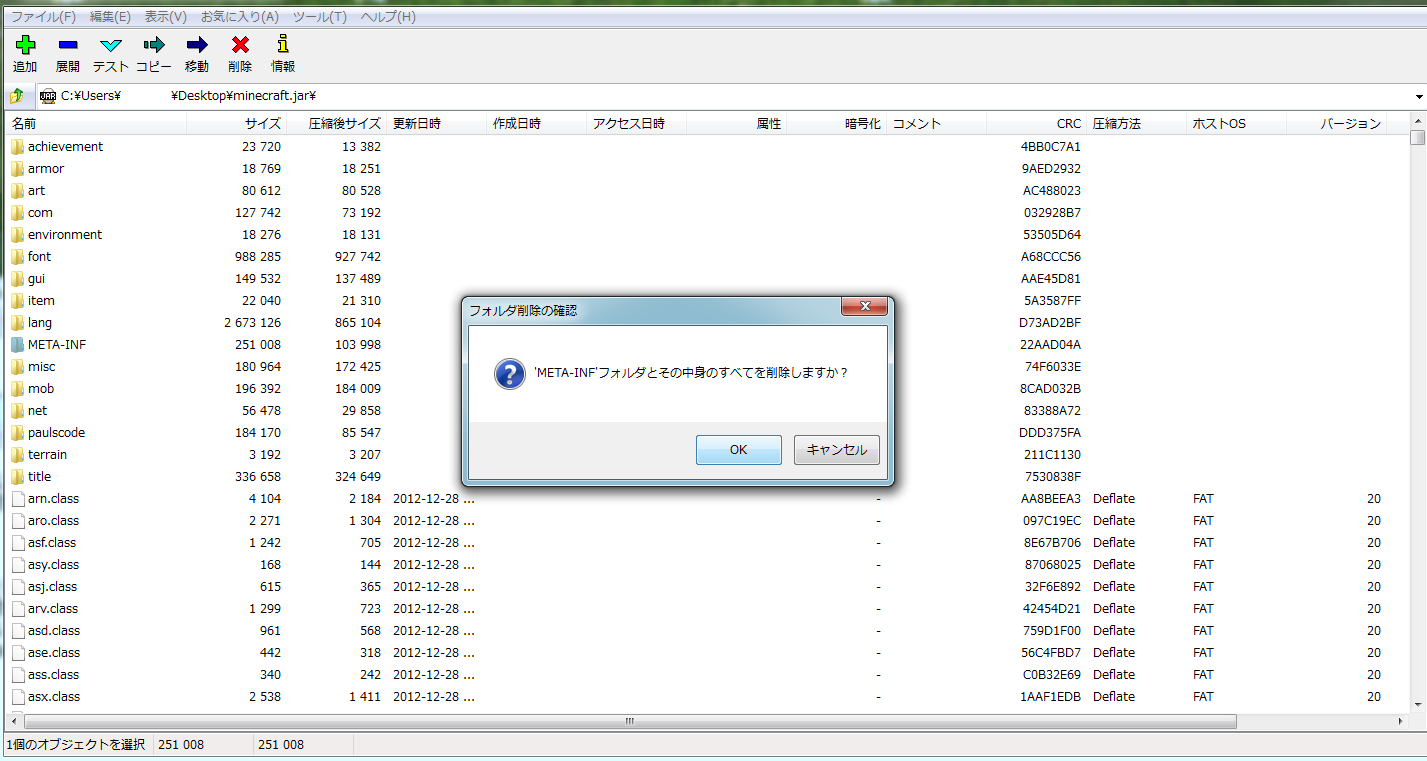This screenshot has width=1427, height=761.
Task: Click the art folder icon
Action: [x=17, y=190]
